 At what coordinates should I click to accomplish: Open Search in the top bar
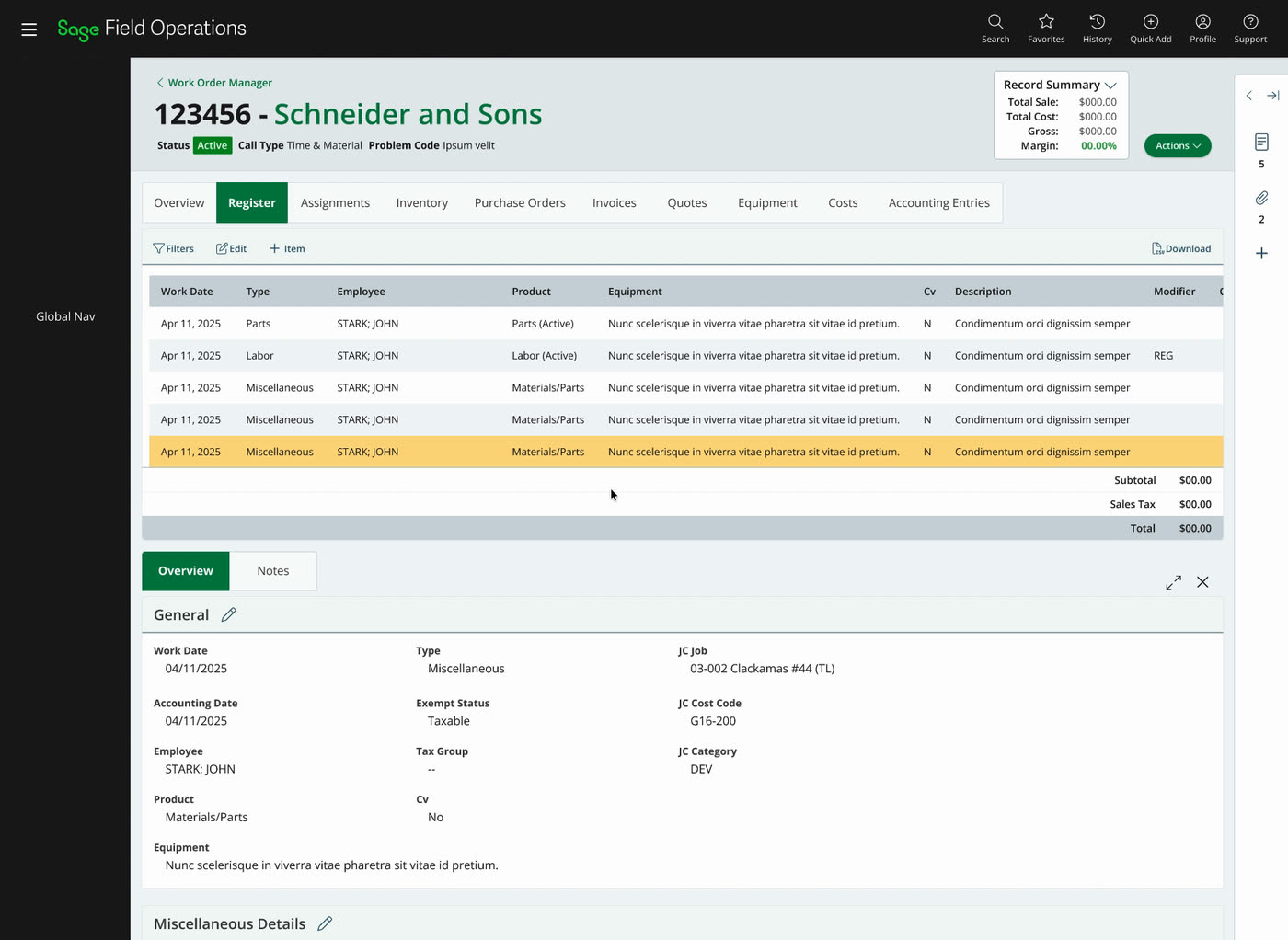pyautogui.click(x=995, y=29)
